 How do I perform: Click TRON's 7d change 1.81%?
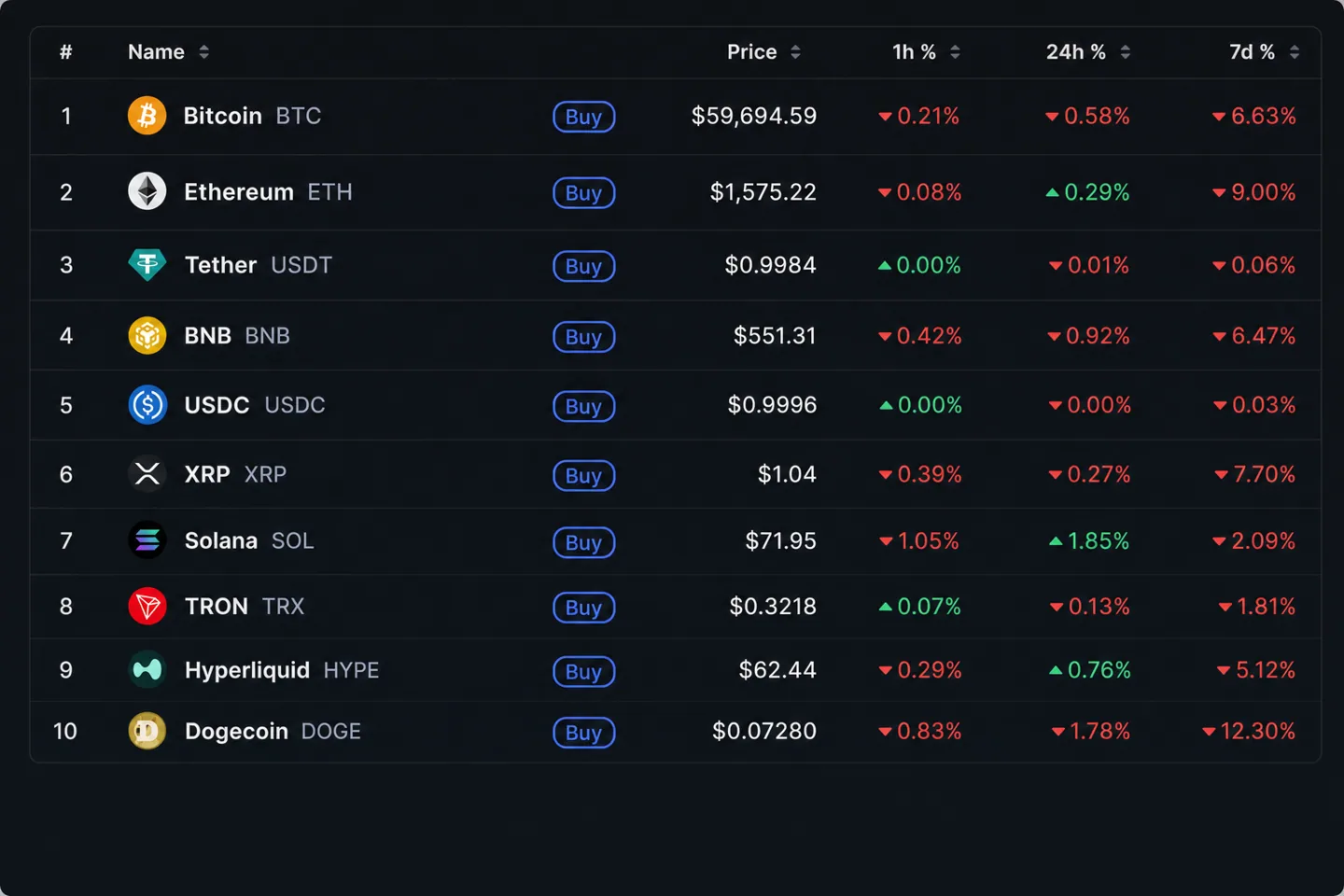click(1257, 607)
